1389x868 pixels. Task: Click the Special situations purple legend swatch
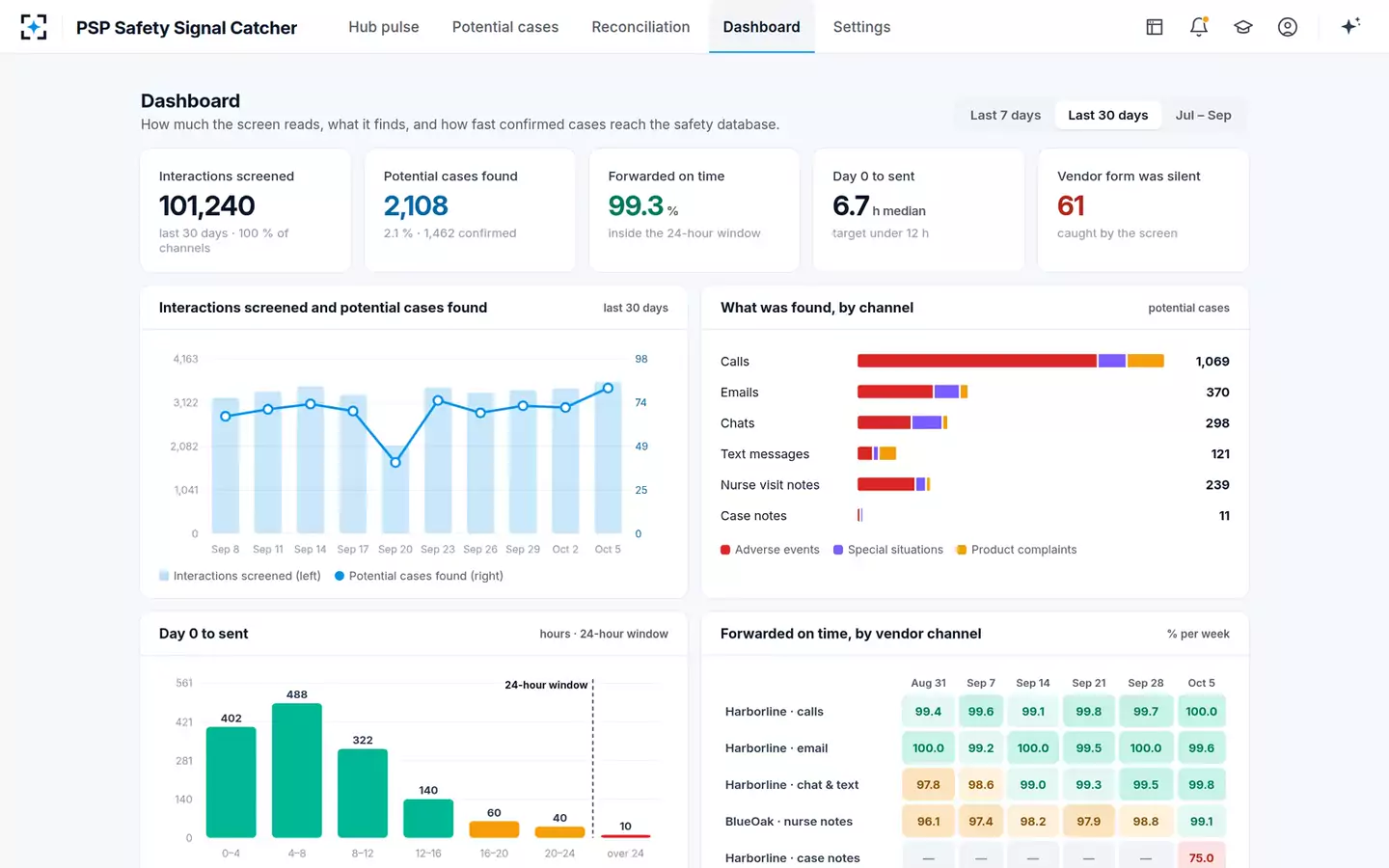[x=838, y=550]
